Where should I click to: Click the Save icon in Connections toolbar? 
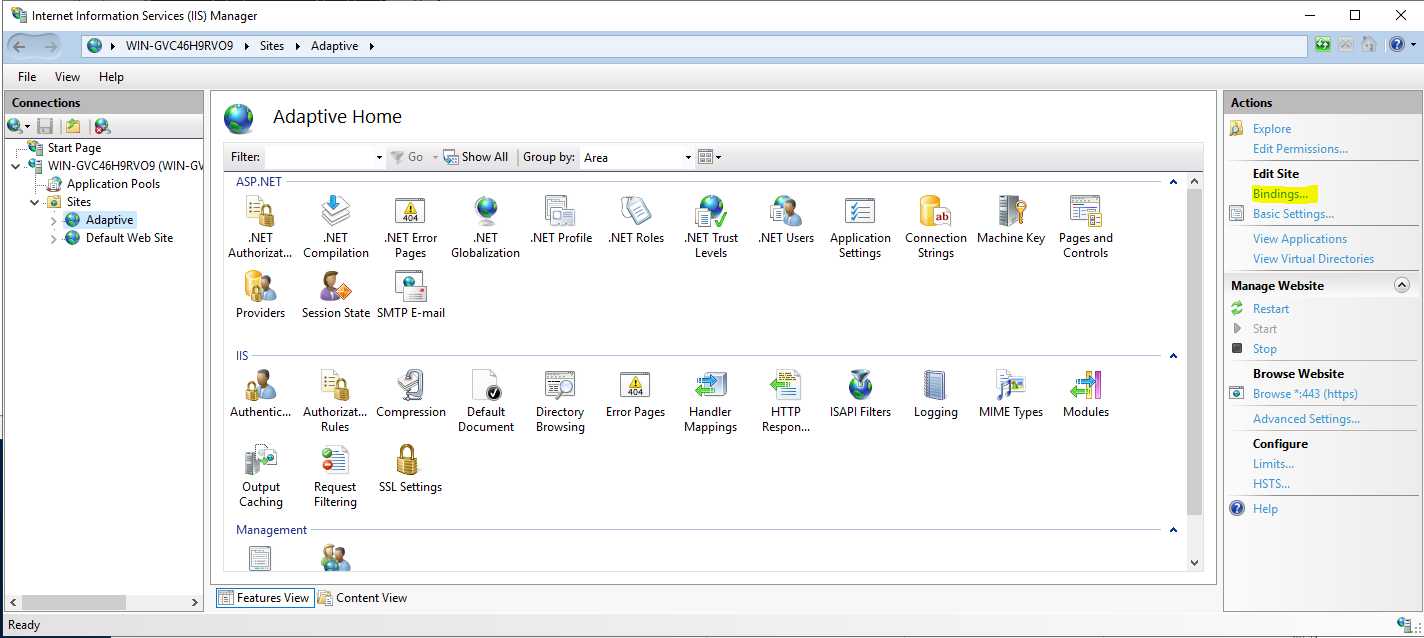pos(45,126)
